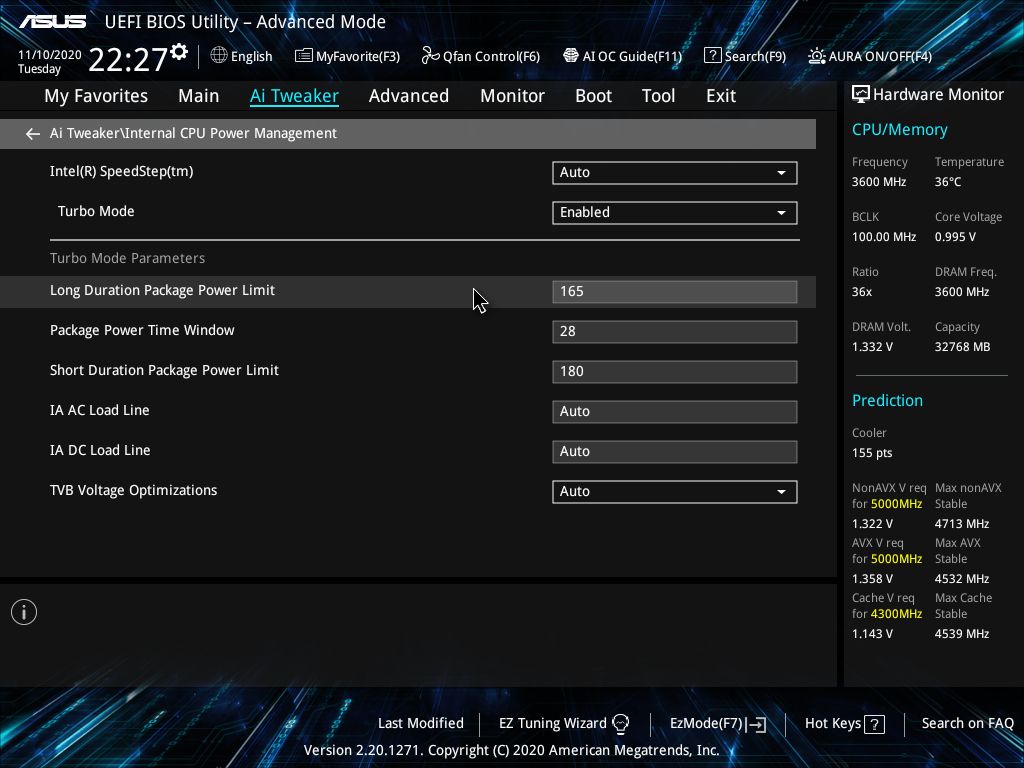Select the Package Power Time Window label
The height and width of the screenshot is (768, 1024).
[x=142, y=330]
